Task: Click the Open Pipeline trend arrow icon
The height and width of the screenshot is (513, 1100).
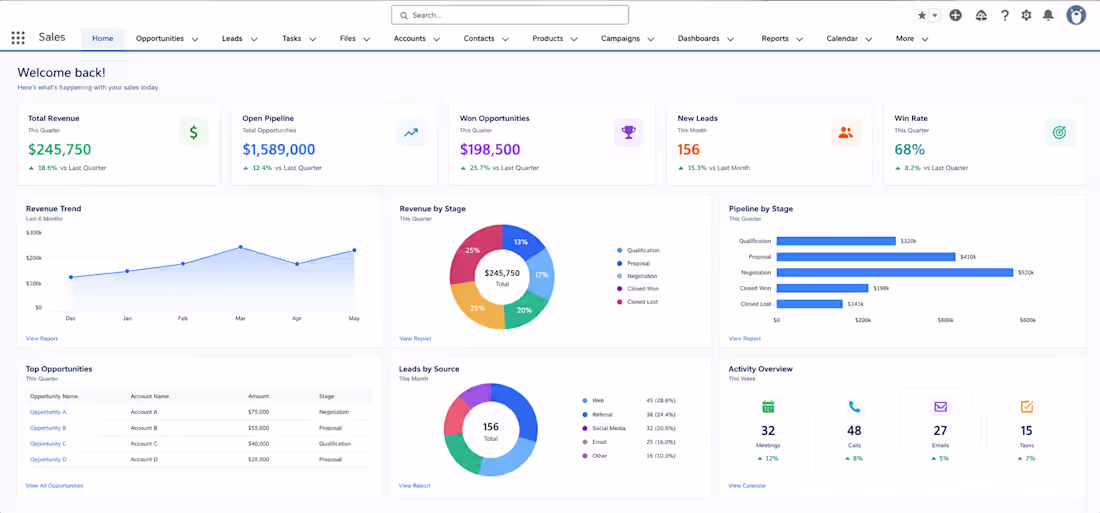Action: tap(410, 132)
